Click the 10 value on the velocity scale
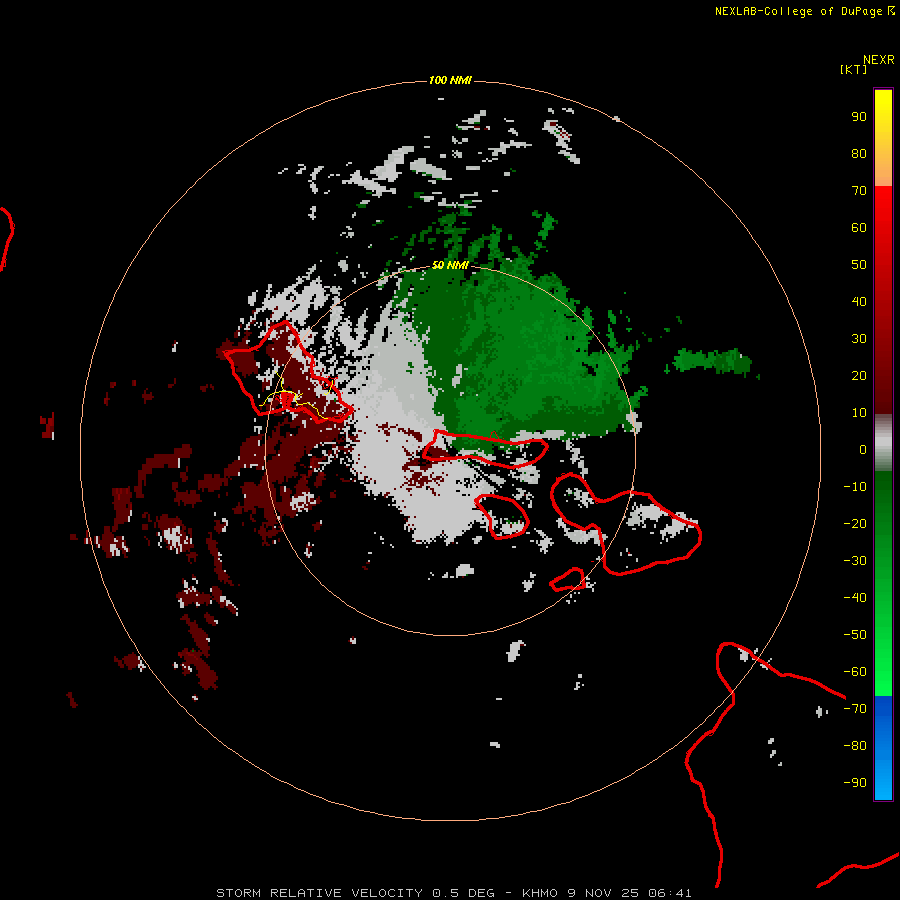The image size is (900, 900). tap(859, 413)
